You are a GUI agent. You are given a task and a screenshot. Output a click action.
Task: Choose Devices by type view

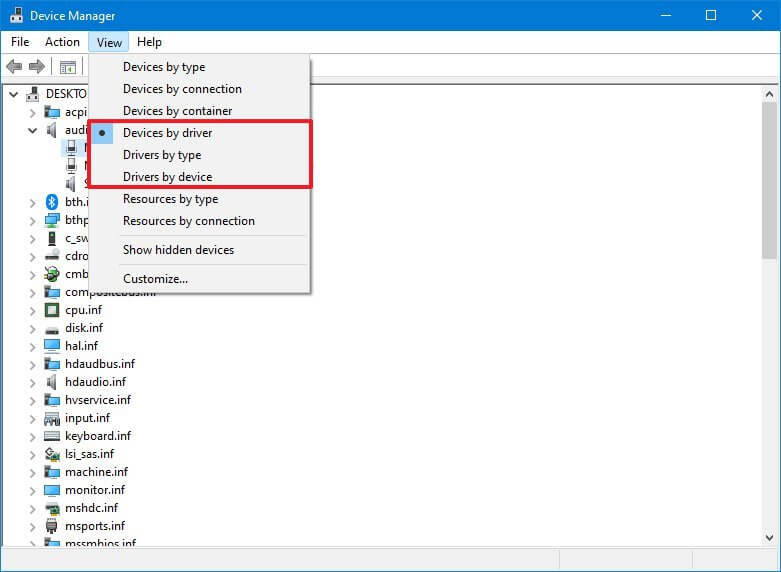[x=199, y=67]
